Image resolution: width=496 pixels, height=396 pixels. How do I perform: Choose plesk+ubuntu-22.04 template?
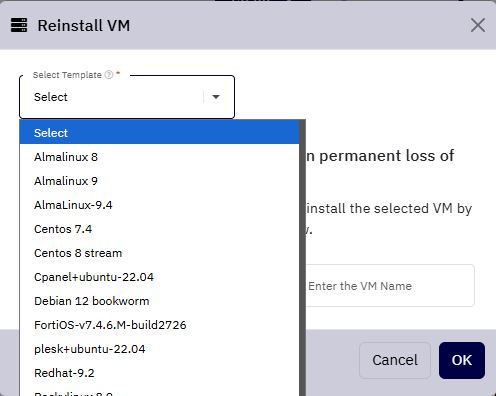click(x=159, y=349)
